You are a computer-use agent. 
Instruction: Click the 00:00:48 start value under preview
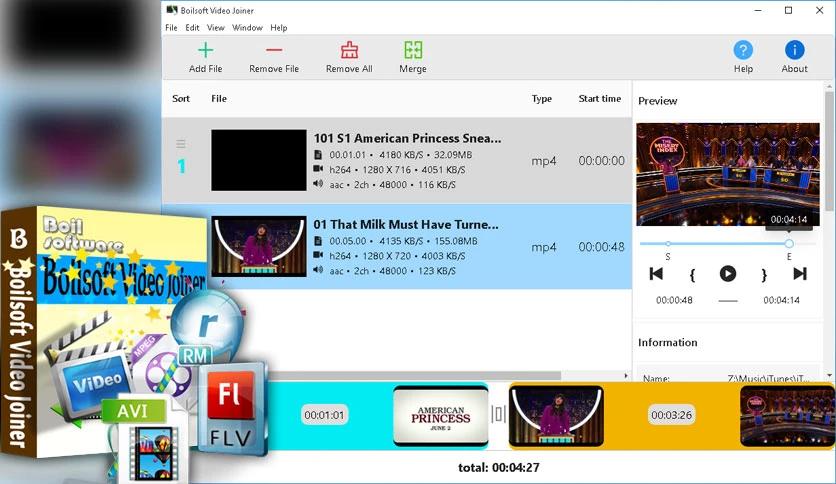point(674,300)
